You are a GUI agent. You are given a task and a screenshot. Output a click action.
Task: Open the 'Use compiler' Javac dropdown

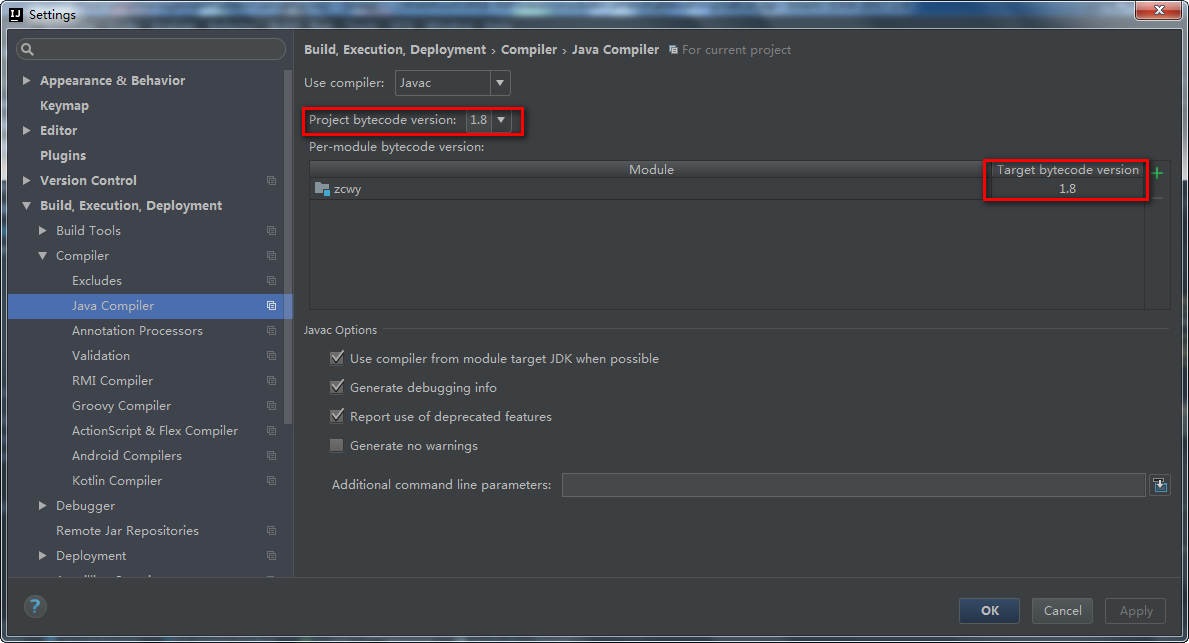pos(453,83)
